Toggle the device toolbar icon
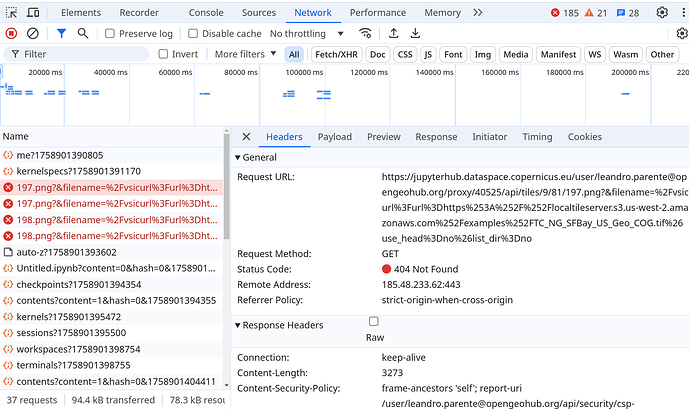This screenshot has width=689, height=409. (x=35, y=13)
